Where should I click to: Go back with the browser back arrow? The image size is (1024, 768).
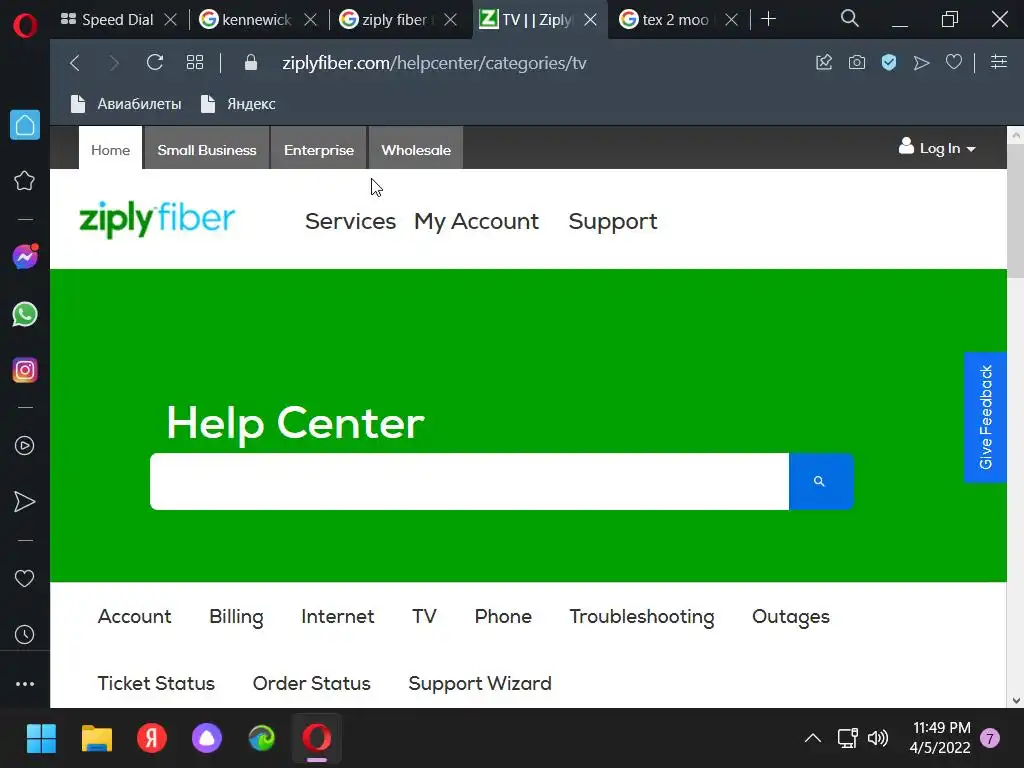click(75, 63)
